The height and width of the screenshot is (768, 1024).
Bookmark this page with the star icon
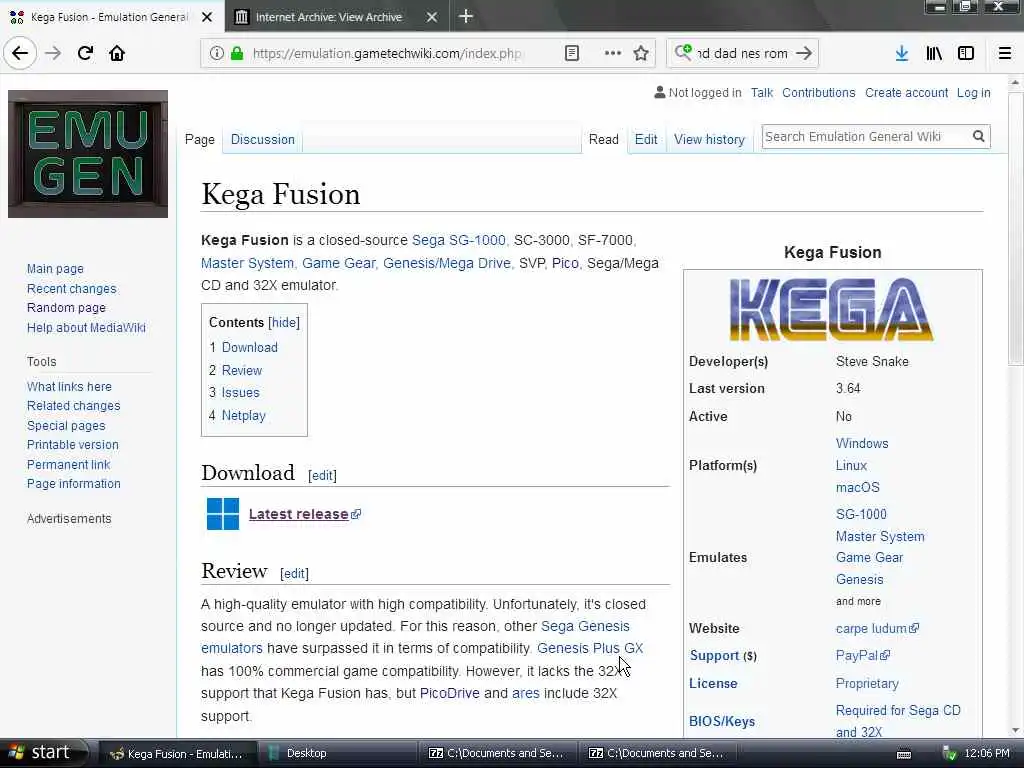point(641,53)
